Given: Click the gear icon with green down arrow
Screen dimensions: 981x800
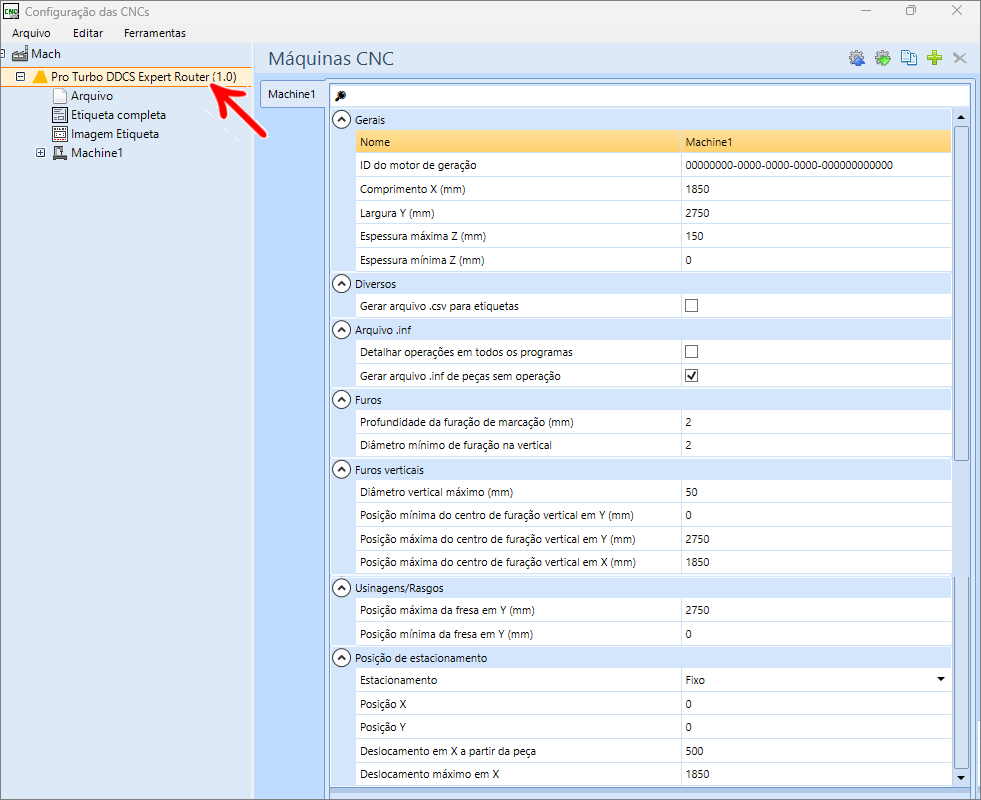Looking at the screenshot, I should pos(883,58).
